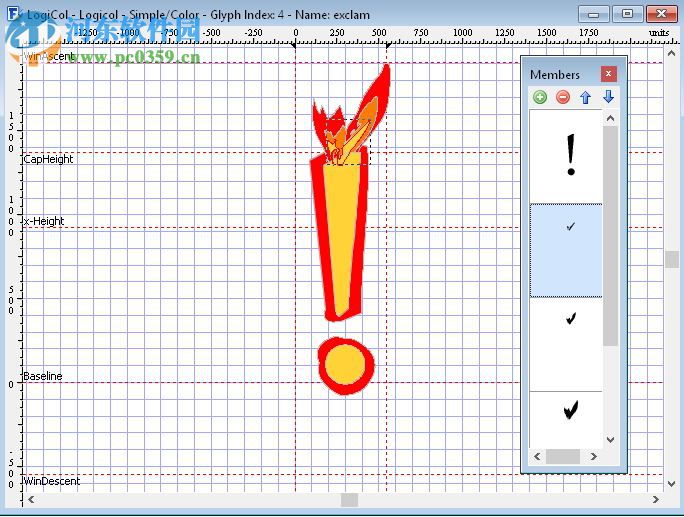This screenshot has height=517, width=684.
Task: Click the WinDescent guideline label
Action: pyautogui.click(x=52, y=481)
